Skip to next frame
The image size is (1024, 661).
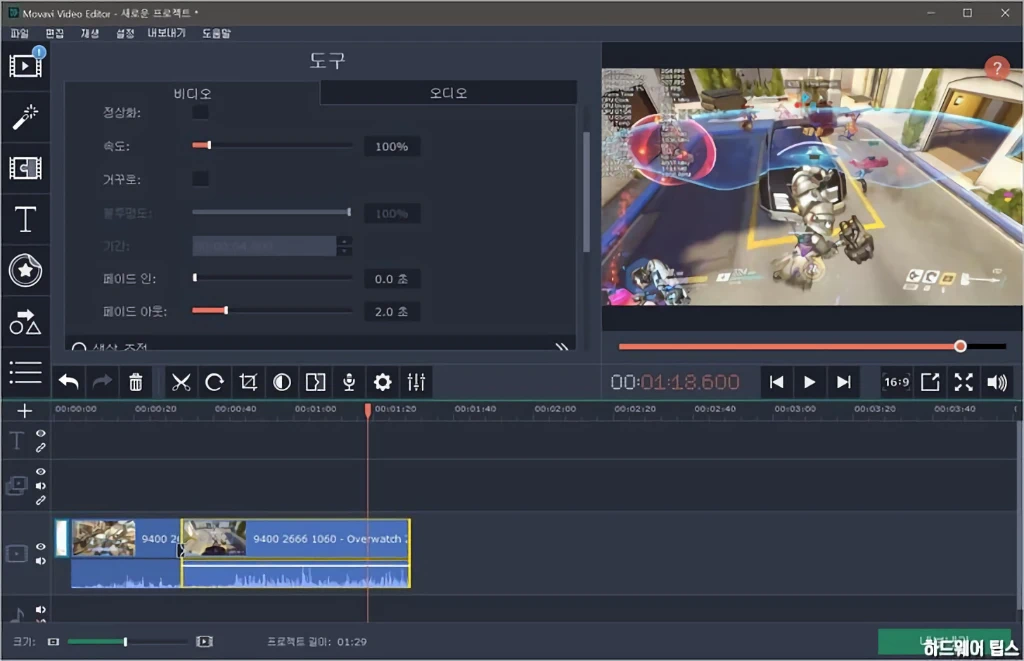844,382
